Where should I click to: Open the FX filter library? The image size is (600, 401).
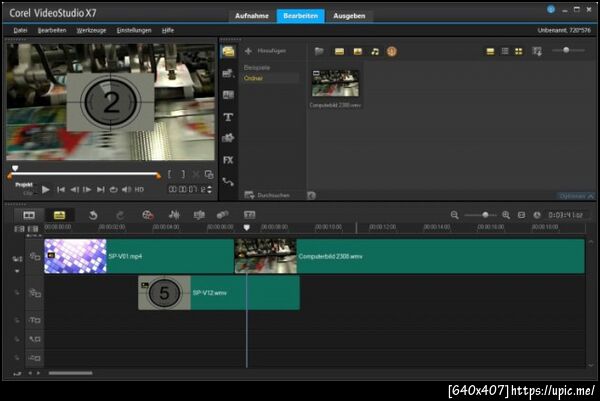click(x=228, y=160)
